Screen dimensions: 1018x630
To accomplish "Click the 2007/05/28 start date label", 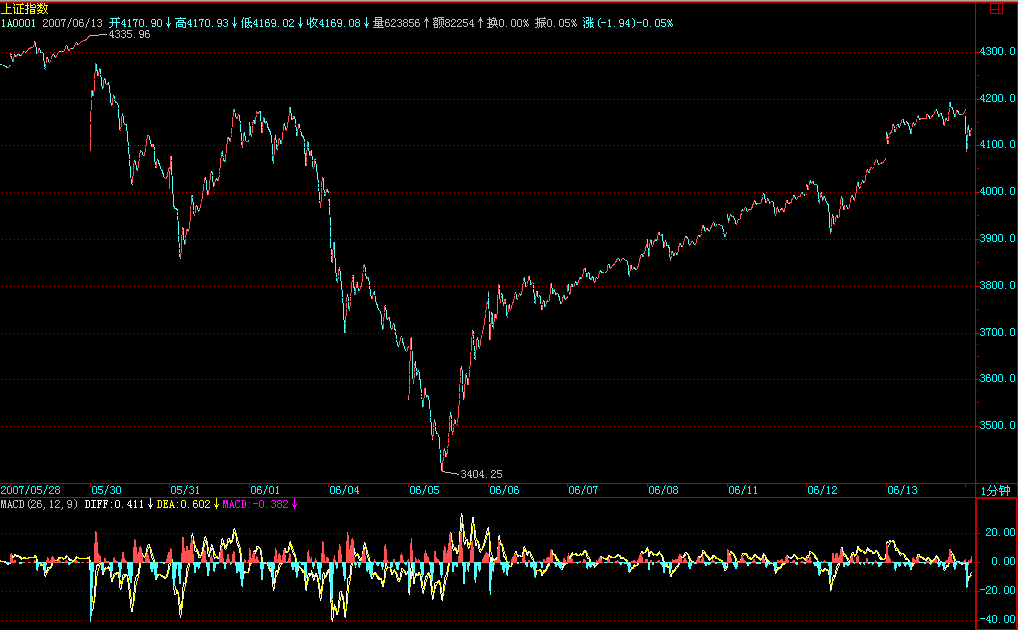I will click(30, 490).
